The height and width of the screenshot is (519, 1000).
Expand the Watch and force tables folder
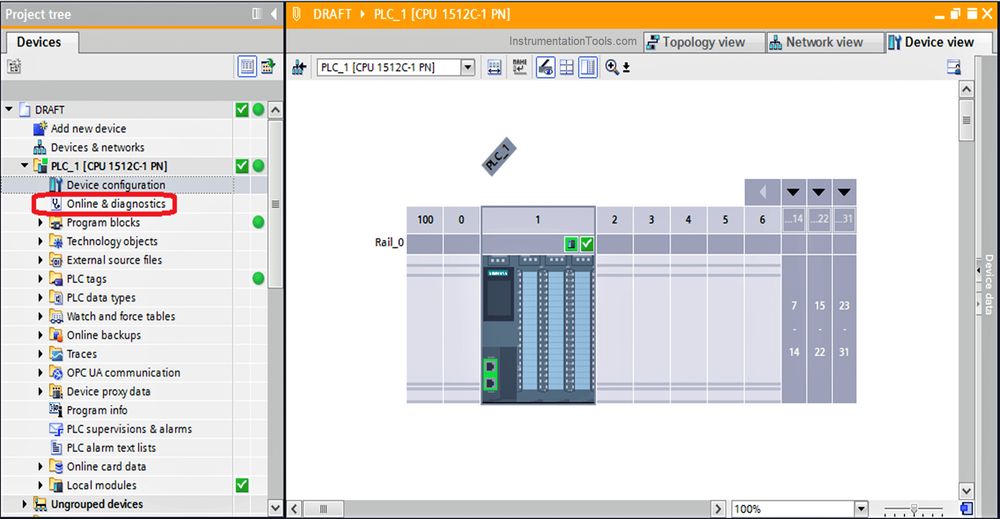click(x=40, y=316)
